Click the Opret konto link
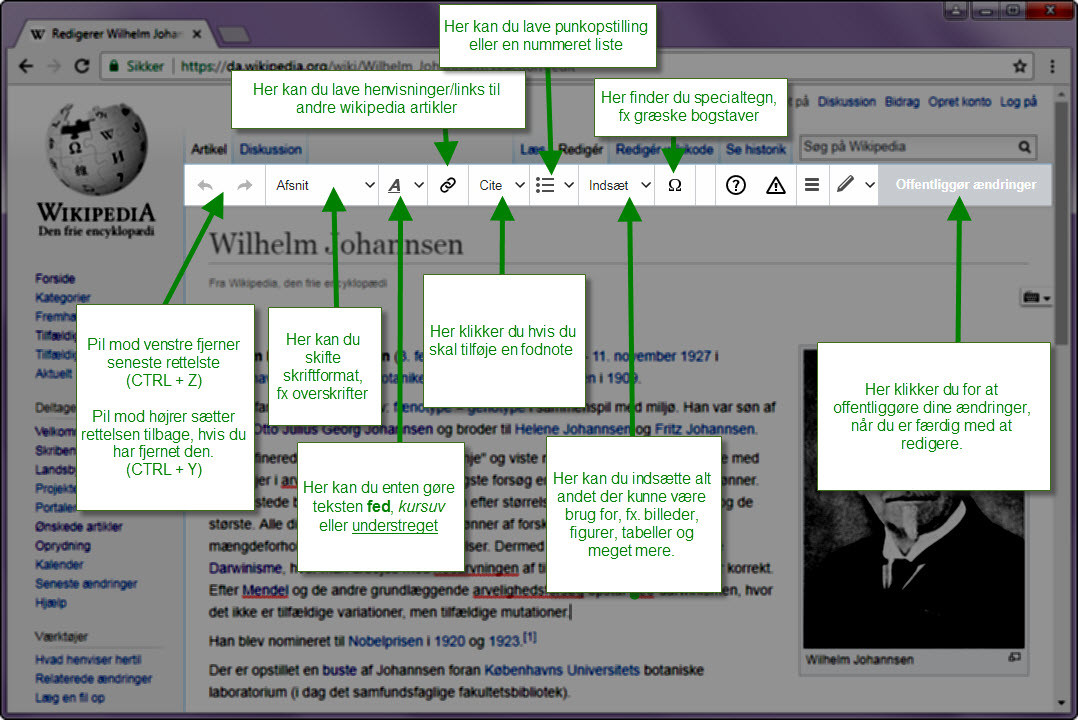 (x=960, y=102)
